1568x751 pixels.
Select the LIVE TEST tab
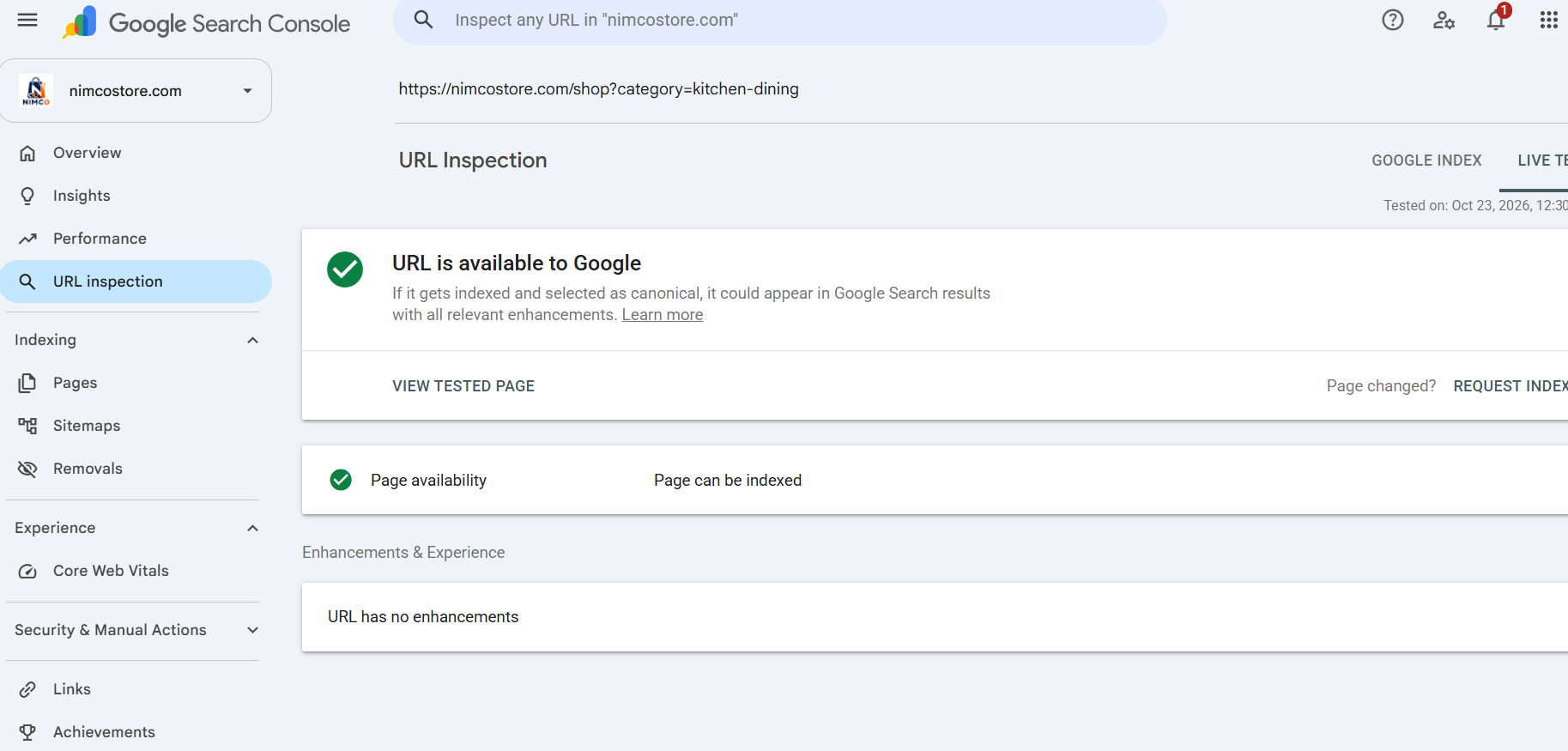[x=1542, y=160]
